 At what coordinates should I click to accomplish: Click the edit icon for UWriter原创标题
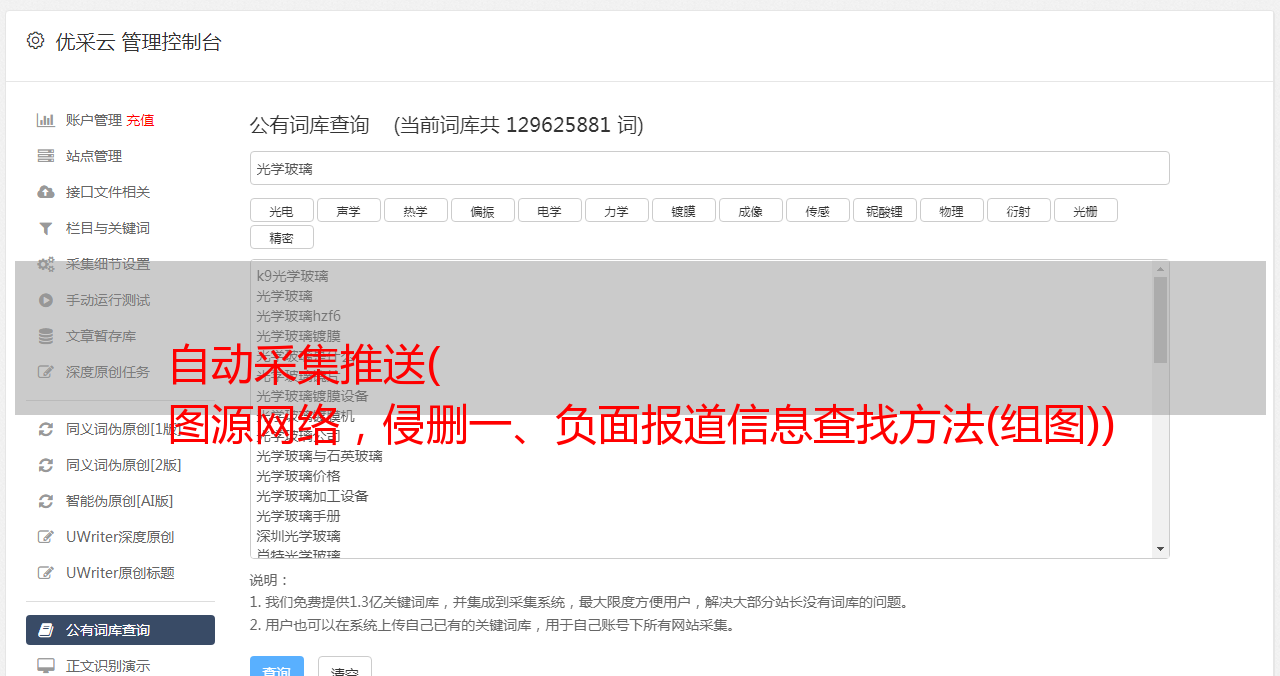(x=45, y=573)
